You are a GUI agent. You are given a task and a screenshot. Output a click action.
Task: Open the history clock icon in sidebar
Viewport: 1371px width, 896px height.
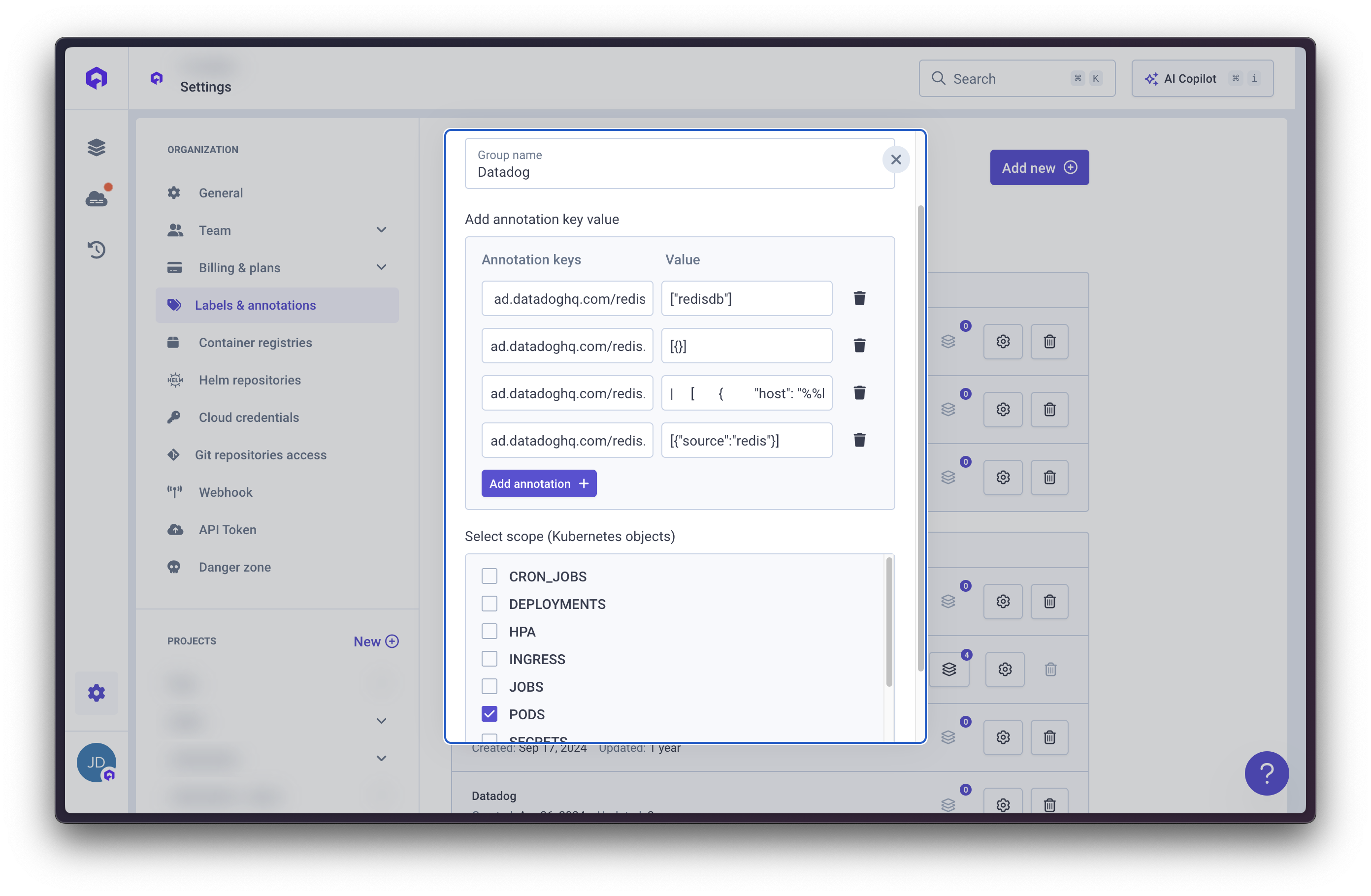pyautogui.click(x=96, y=249)
